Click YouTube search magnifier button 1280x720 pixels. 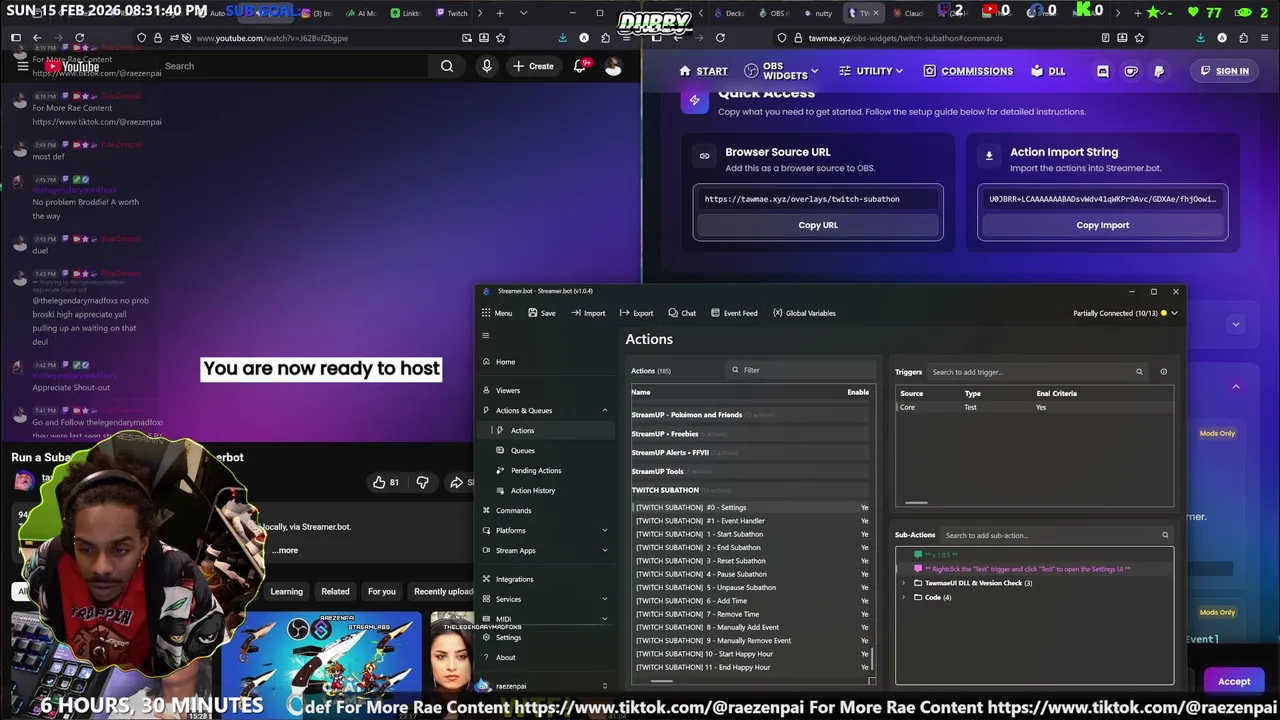pos(447,66)
